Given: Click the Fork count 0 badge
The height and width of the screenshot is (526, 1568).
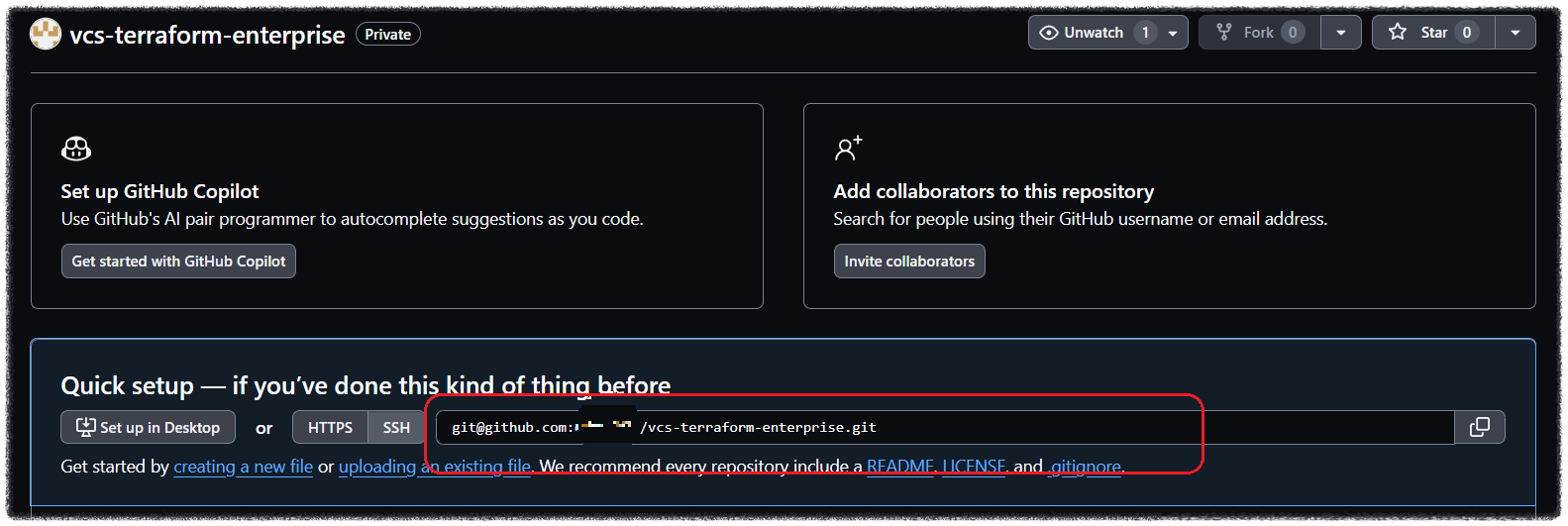Looking at the screenshot, I should click(1293, 33).
